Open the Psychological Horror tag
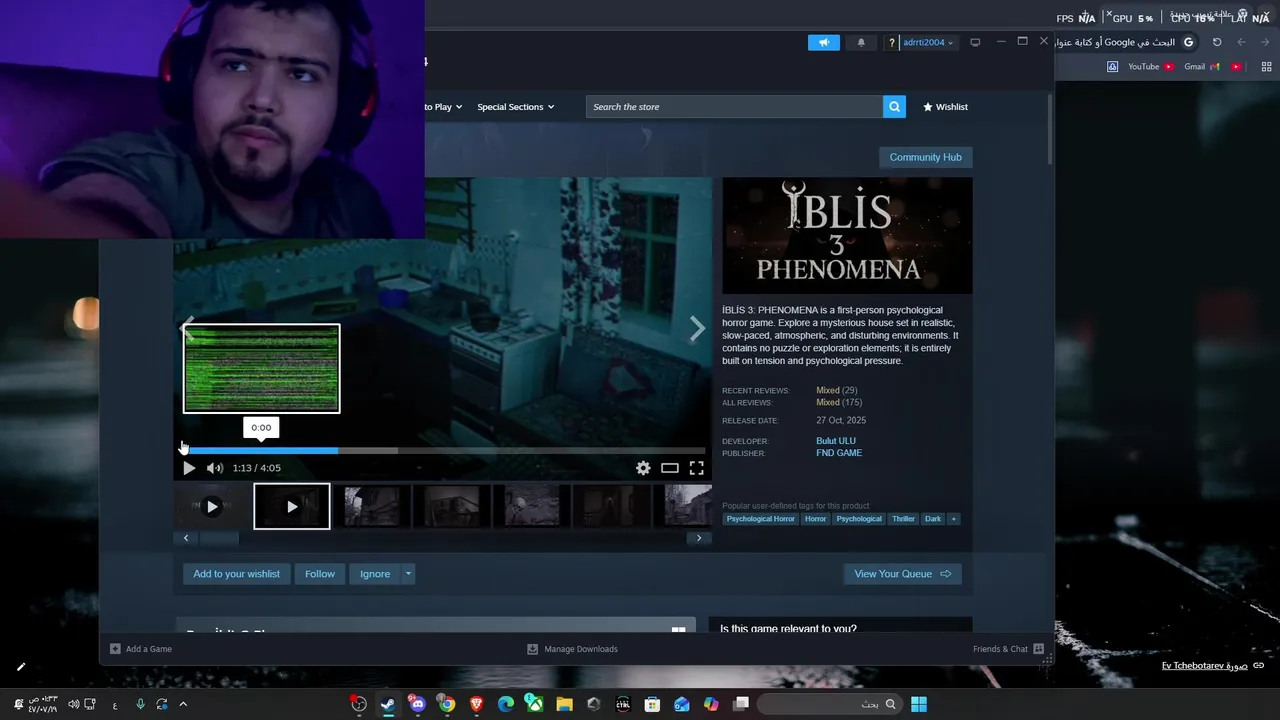Image resolution: width=1280 pixels, height=720 pixels. 760,519
